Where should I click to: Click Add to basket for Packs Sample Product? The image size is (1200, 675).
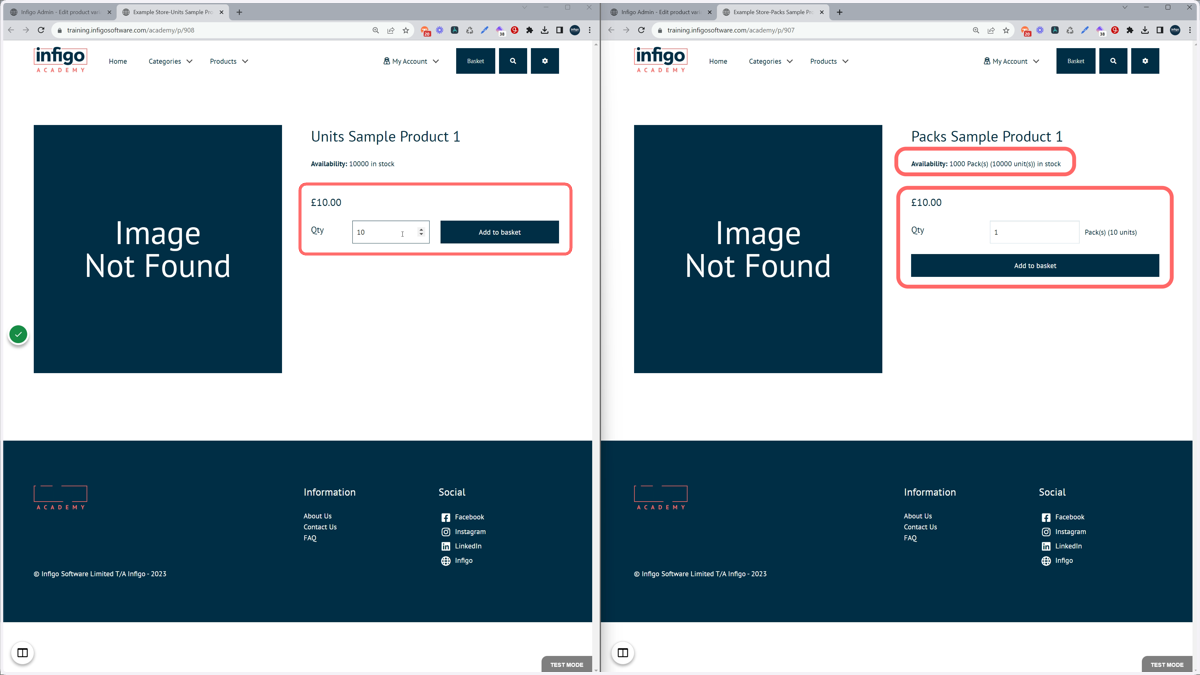[1035, 266]
